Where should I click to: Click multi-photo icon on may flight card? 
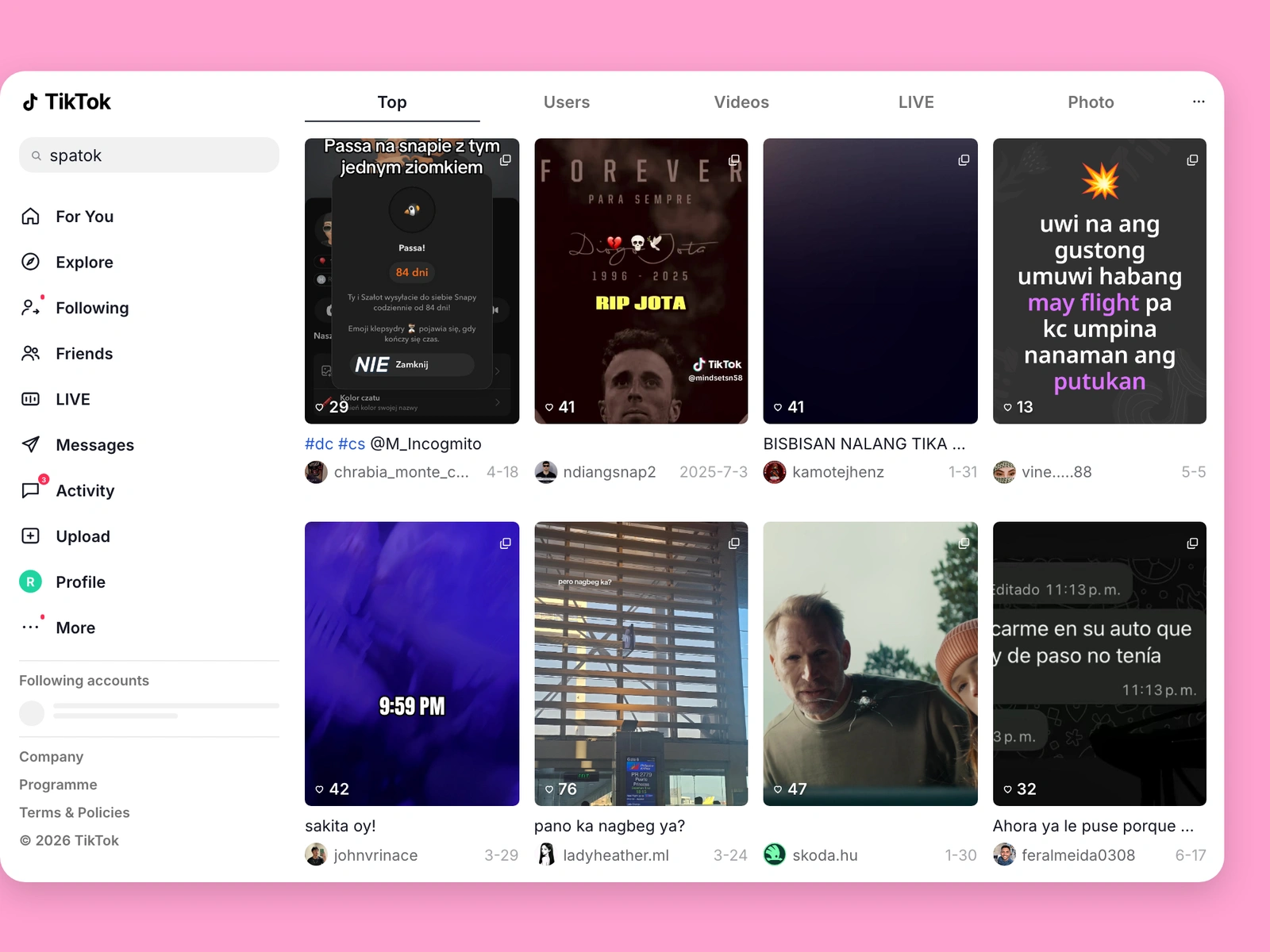click(1192, 160)
